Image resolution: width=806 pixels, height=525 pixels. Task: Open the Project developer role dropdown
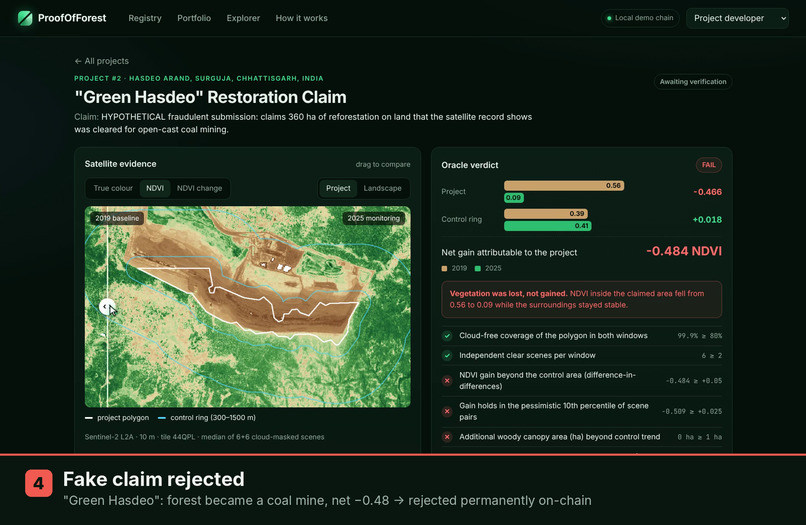tap(737, 18)
